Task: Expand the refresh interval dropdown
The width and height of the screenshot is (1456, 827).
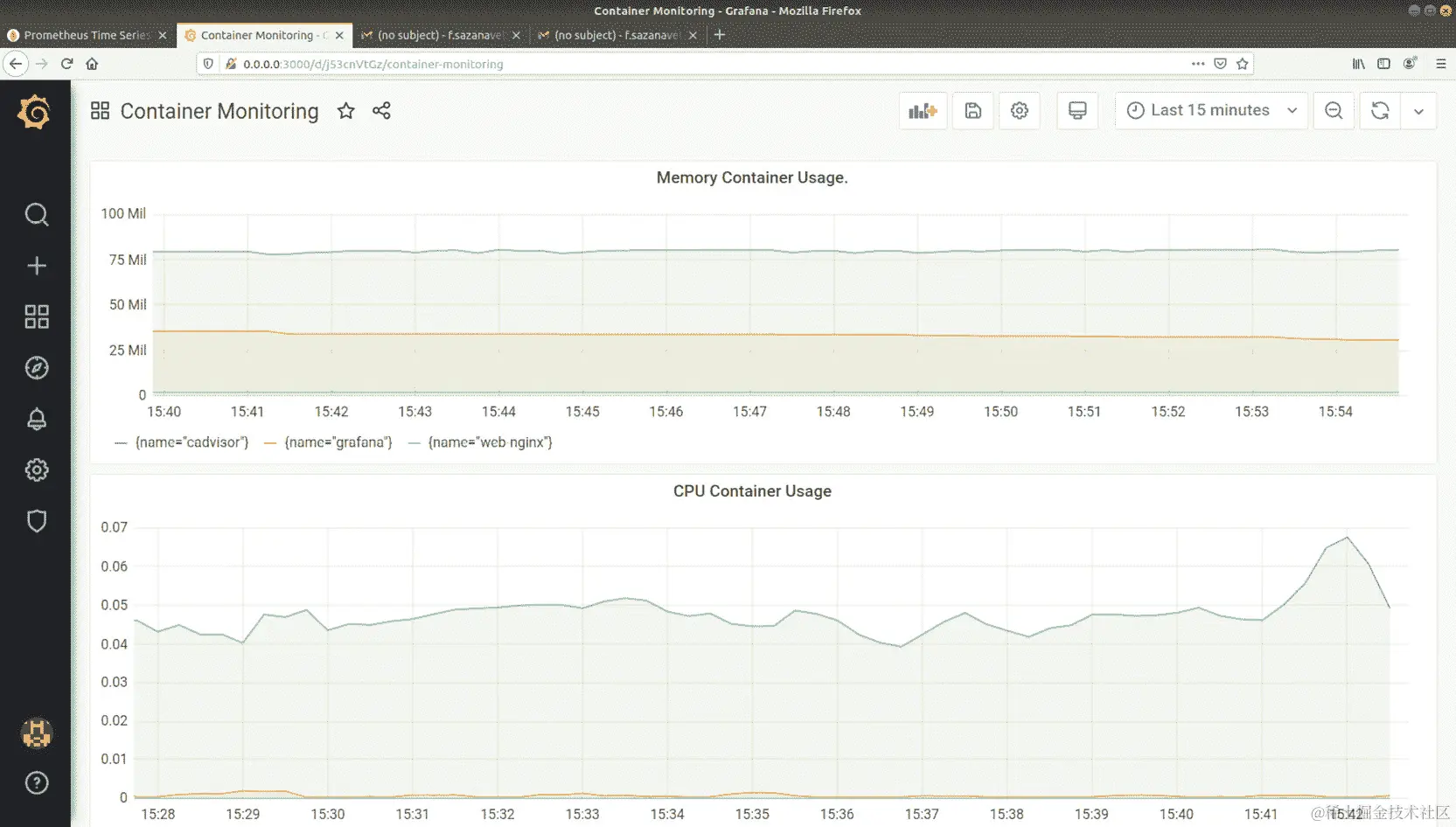Action: click(x=1418, y=111)
